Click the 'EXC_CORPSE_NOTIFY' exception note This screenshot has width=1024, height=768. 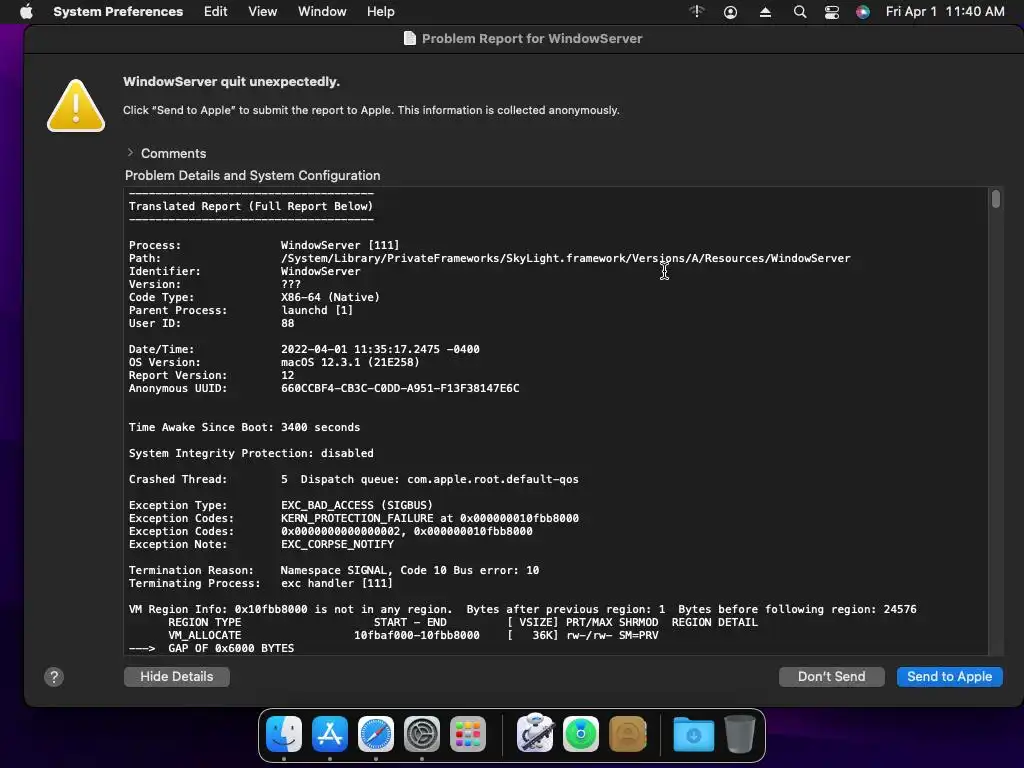(337, 544)
